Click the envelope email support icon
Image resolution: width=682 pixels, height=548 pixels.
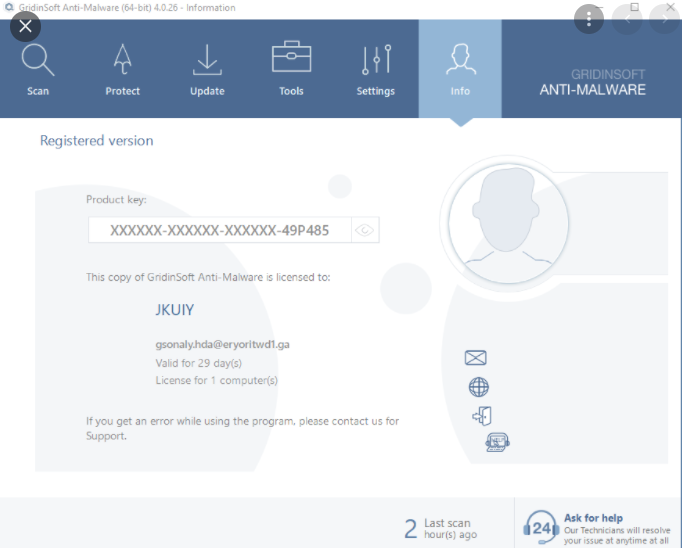pos(475,358)
